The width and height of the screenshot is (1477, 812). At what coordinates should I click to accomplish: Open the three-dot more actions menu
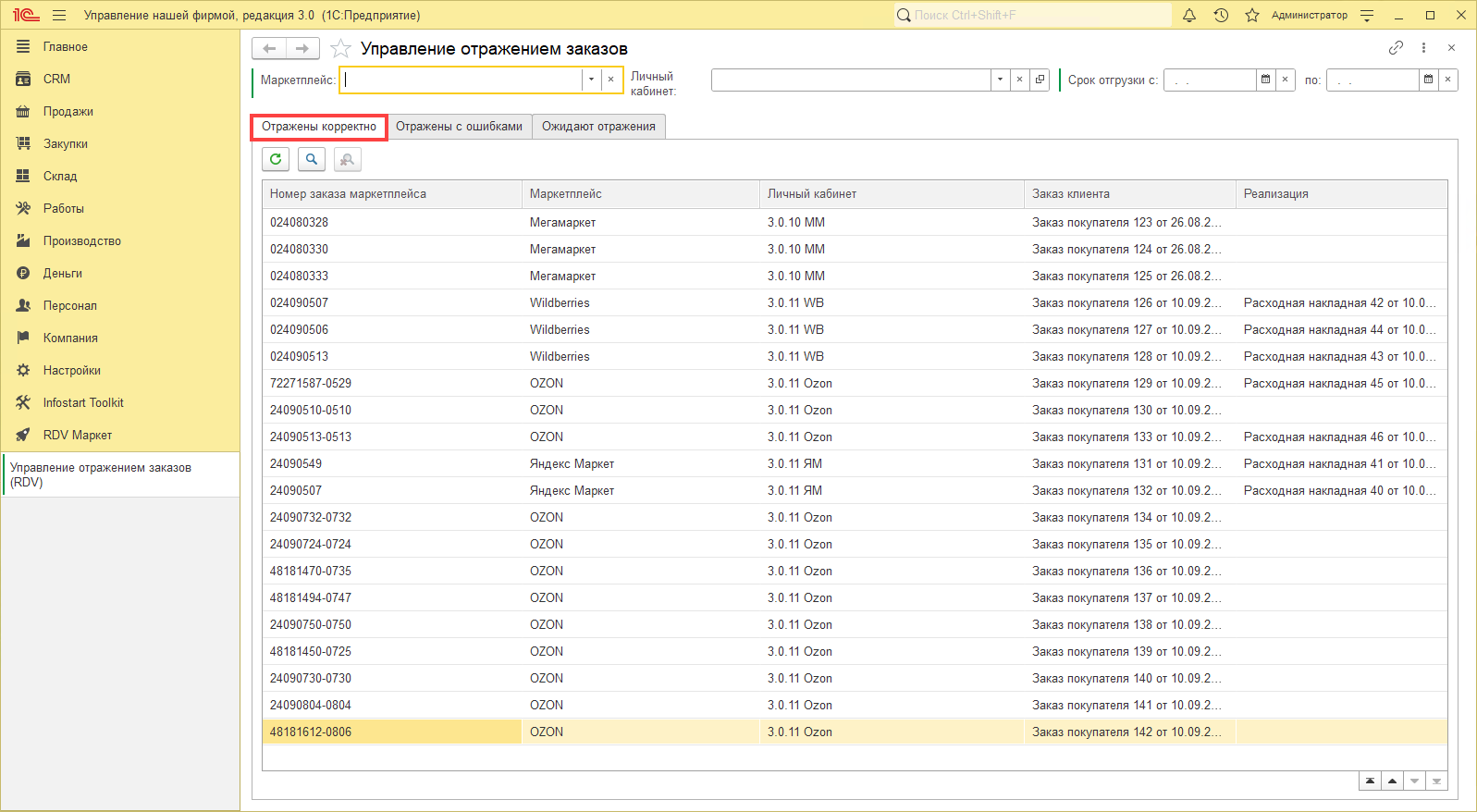point(1423,48)
